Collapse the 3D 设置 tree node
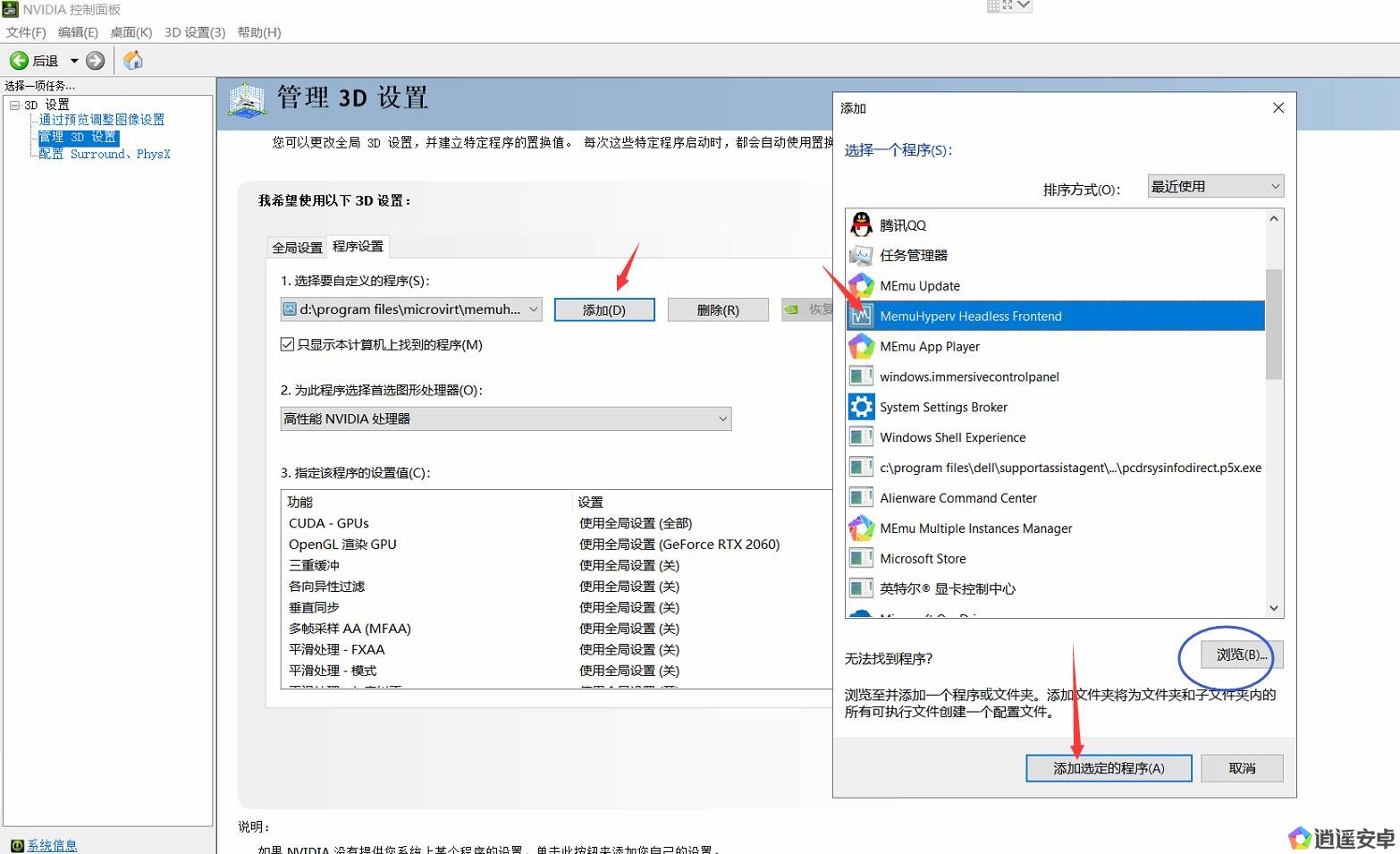Image resolution: width=1400 pixels, height=854 pixels. point(14,105)
